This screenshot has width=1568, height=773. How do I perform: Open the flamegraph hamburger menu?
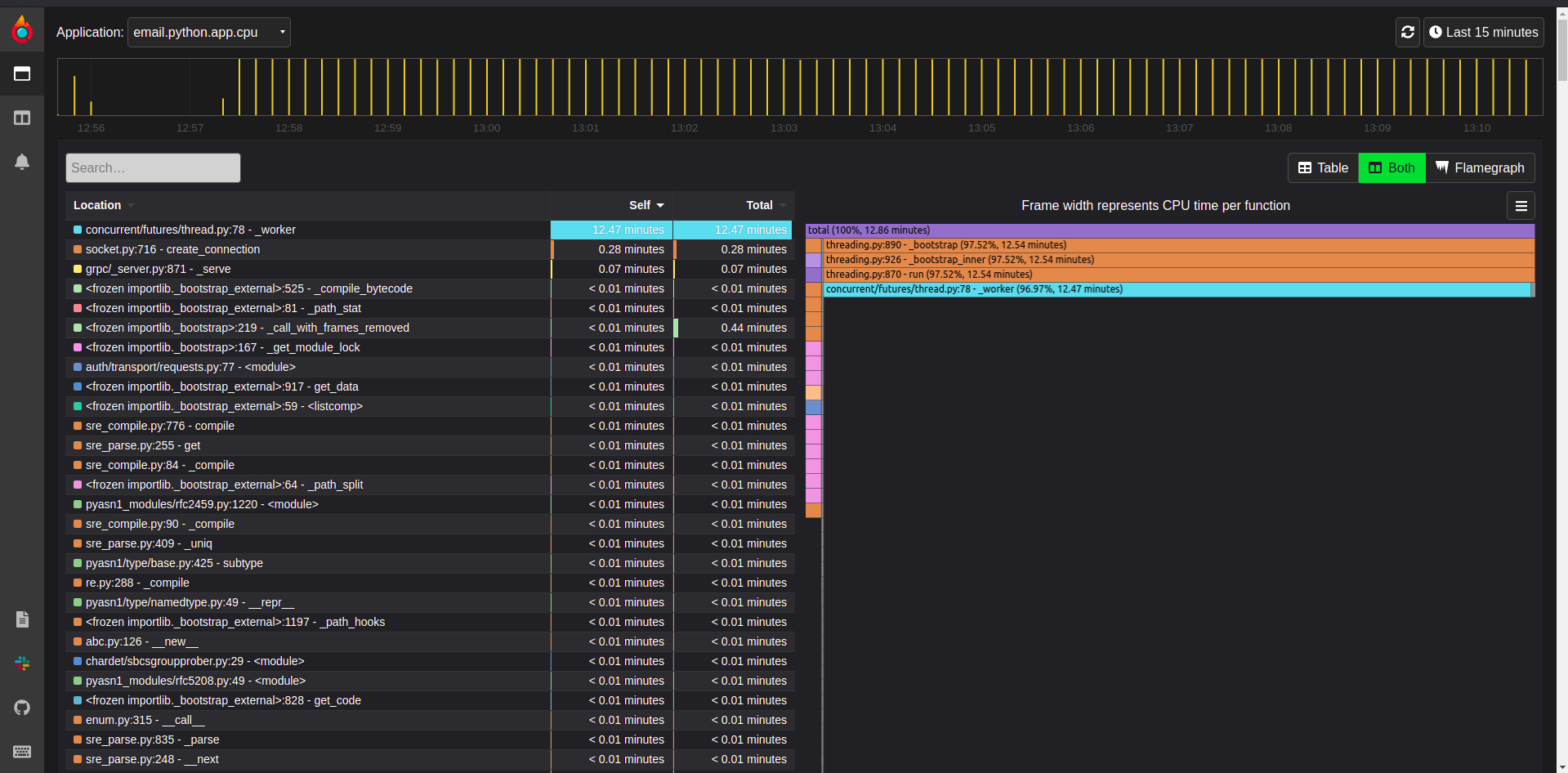1521,206
